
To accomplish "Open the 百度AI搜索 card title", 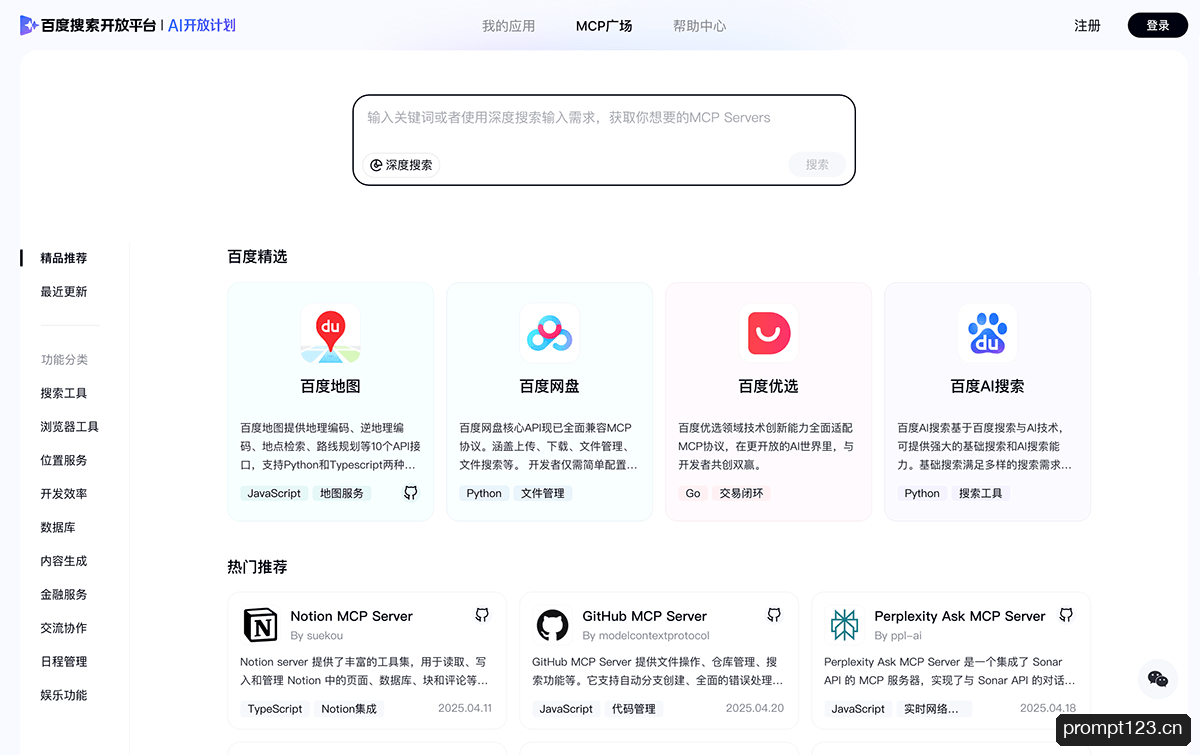I will tap(987, 386).
